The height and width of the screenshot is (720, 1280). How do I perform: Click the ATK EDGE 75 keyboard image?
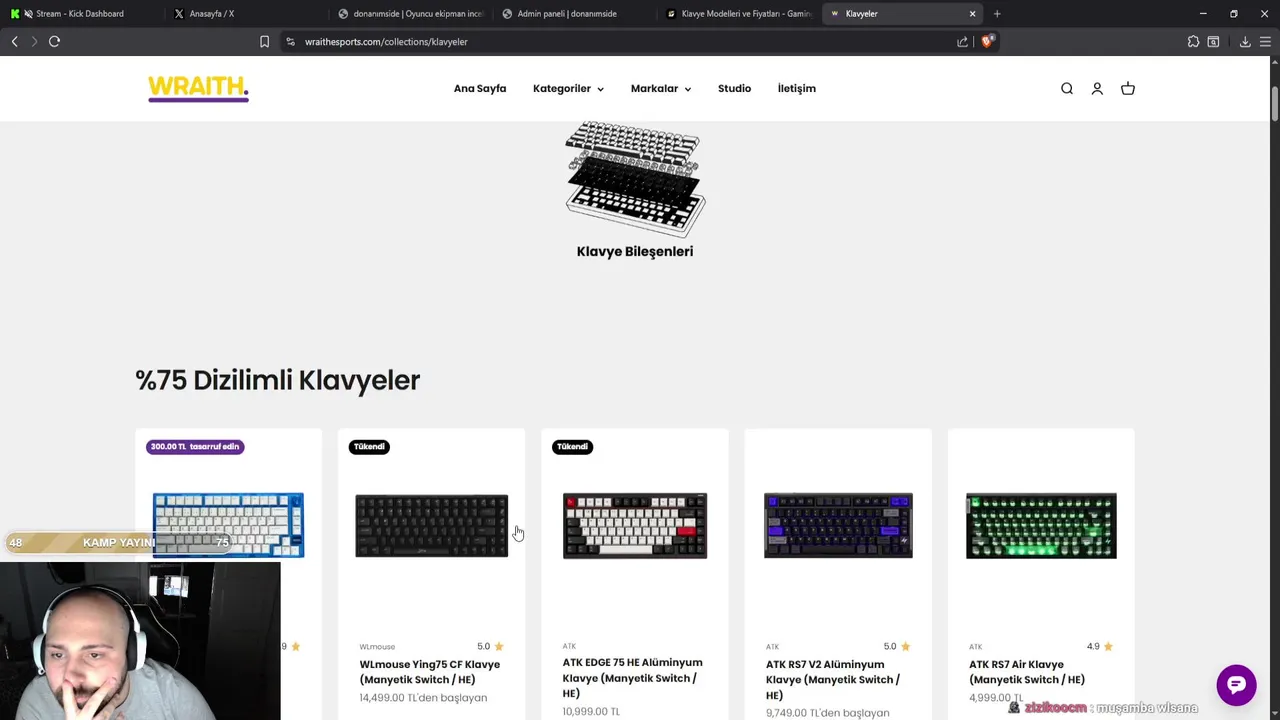[635, 525]
